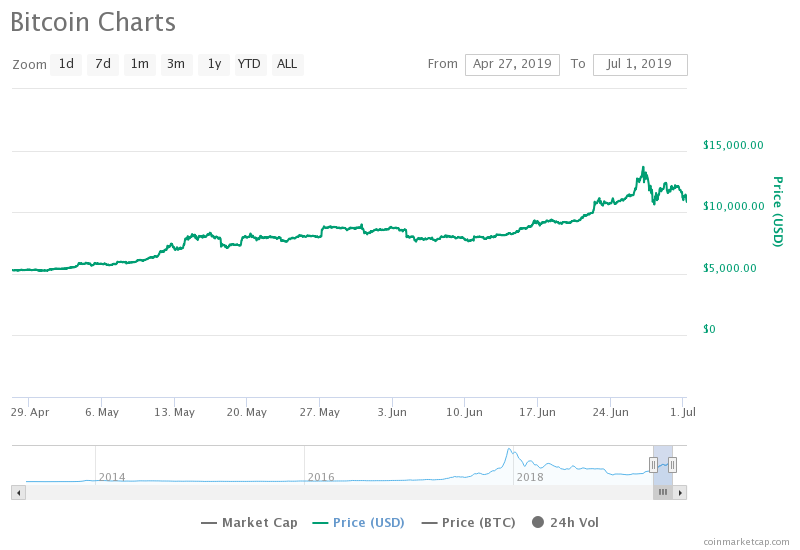This screenshot has width=800, height=550.
Task: Zoom chart to YTD
Action: [x=249, y=64]
